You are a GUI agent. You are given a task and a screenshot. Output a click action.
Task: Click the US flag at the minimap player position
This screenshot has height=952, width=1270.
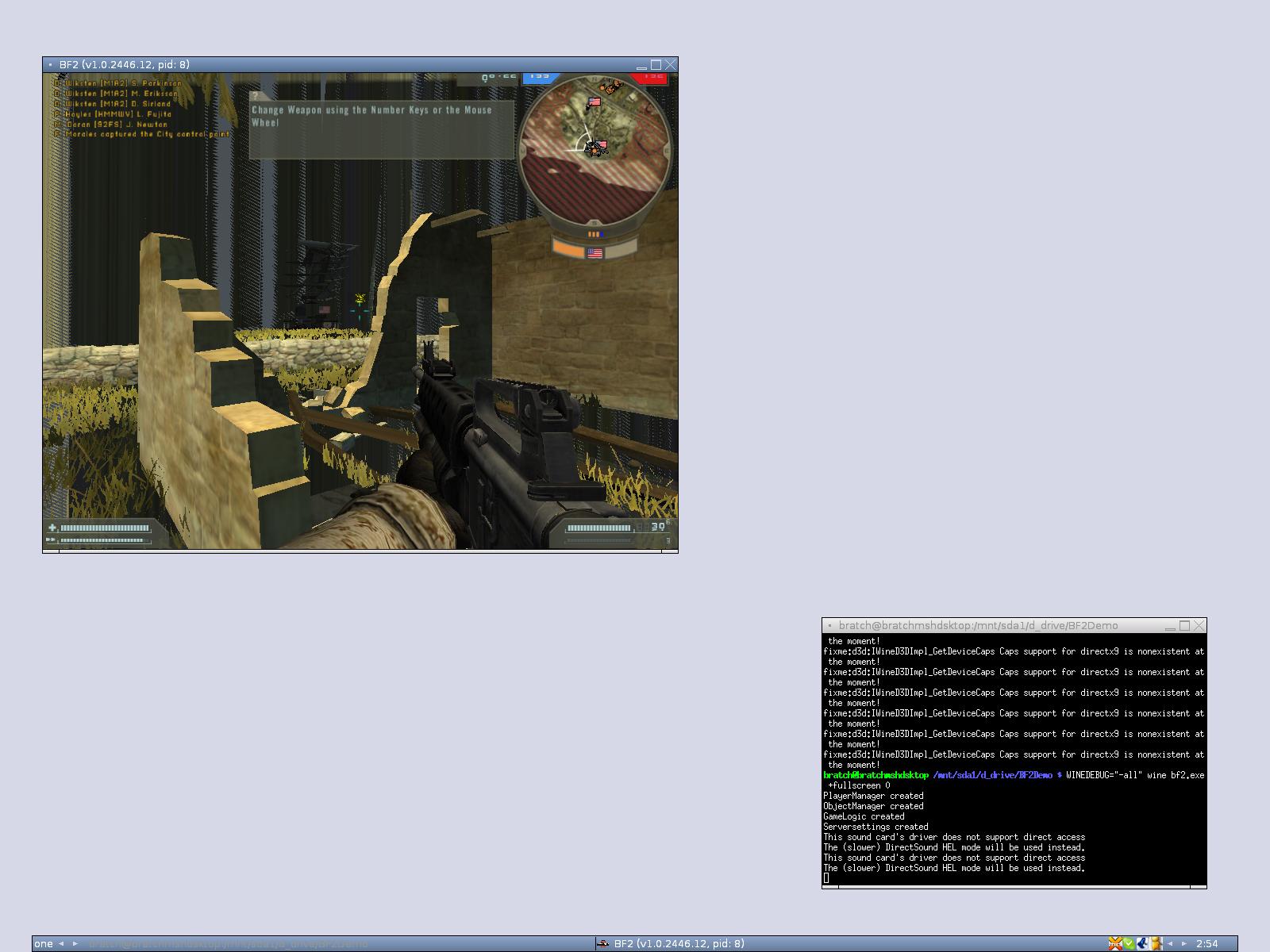(601, 144)
